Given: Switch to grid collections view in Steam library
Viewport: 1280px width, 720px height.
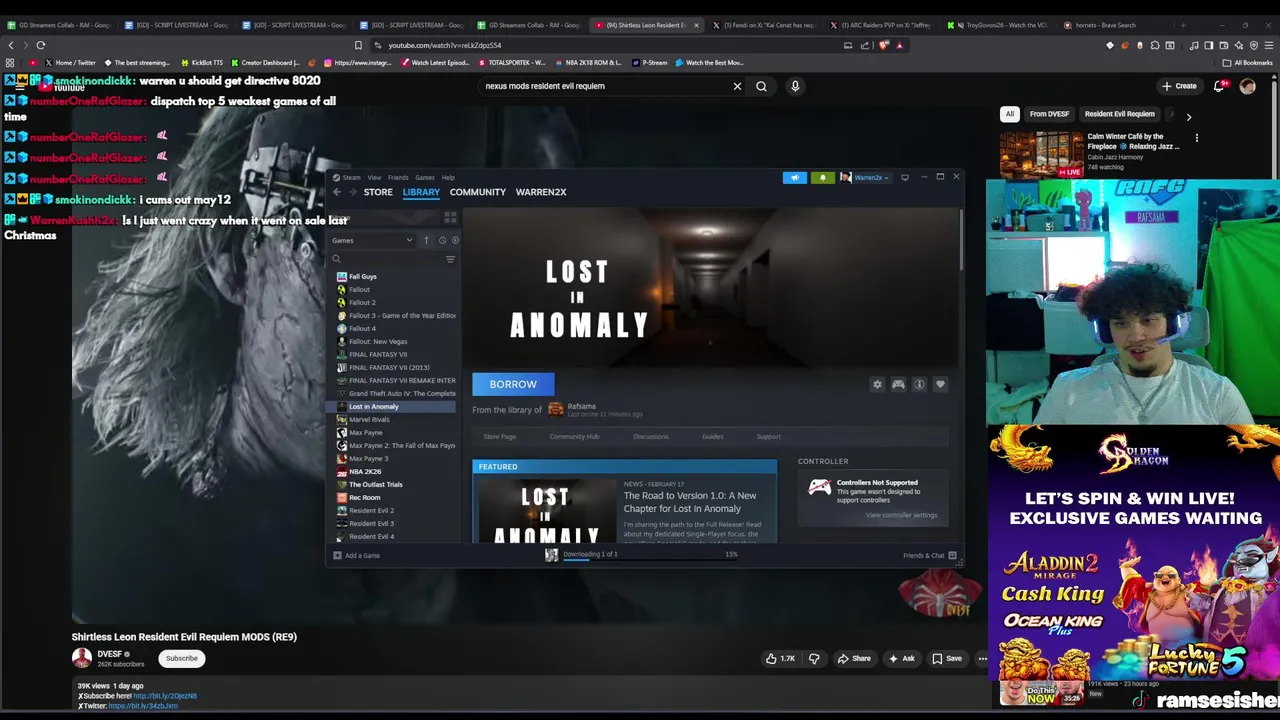Looking at the screenshot, I should pos(450,216).
